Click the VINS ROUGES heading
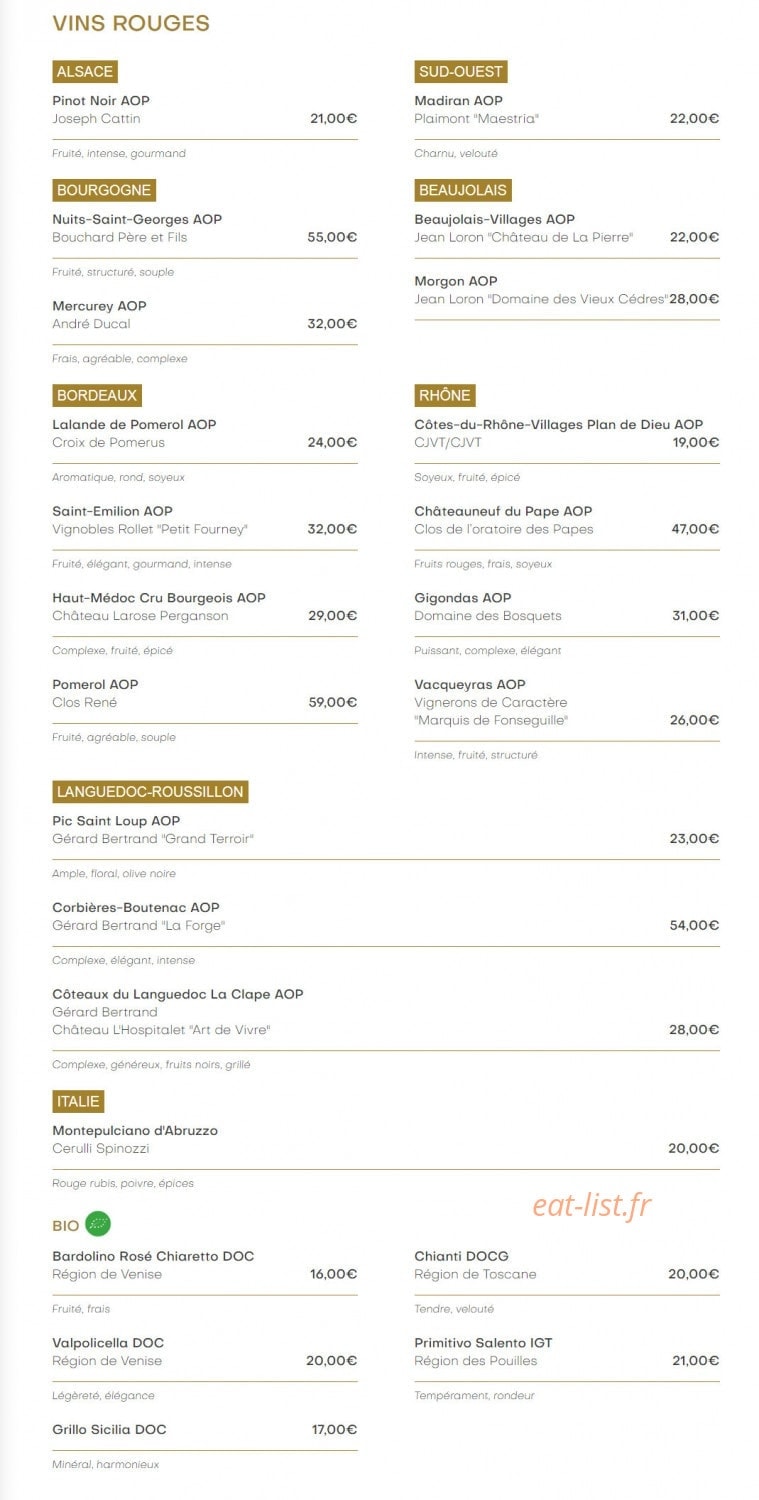 131,24
